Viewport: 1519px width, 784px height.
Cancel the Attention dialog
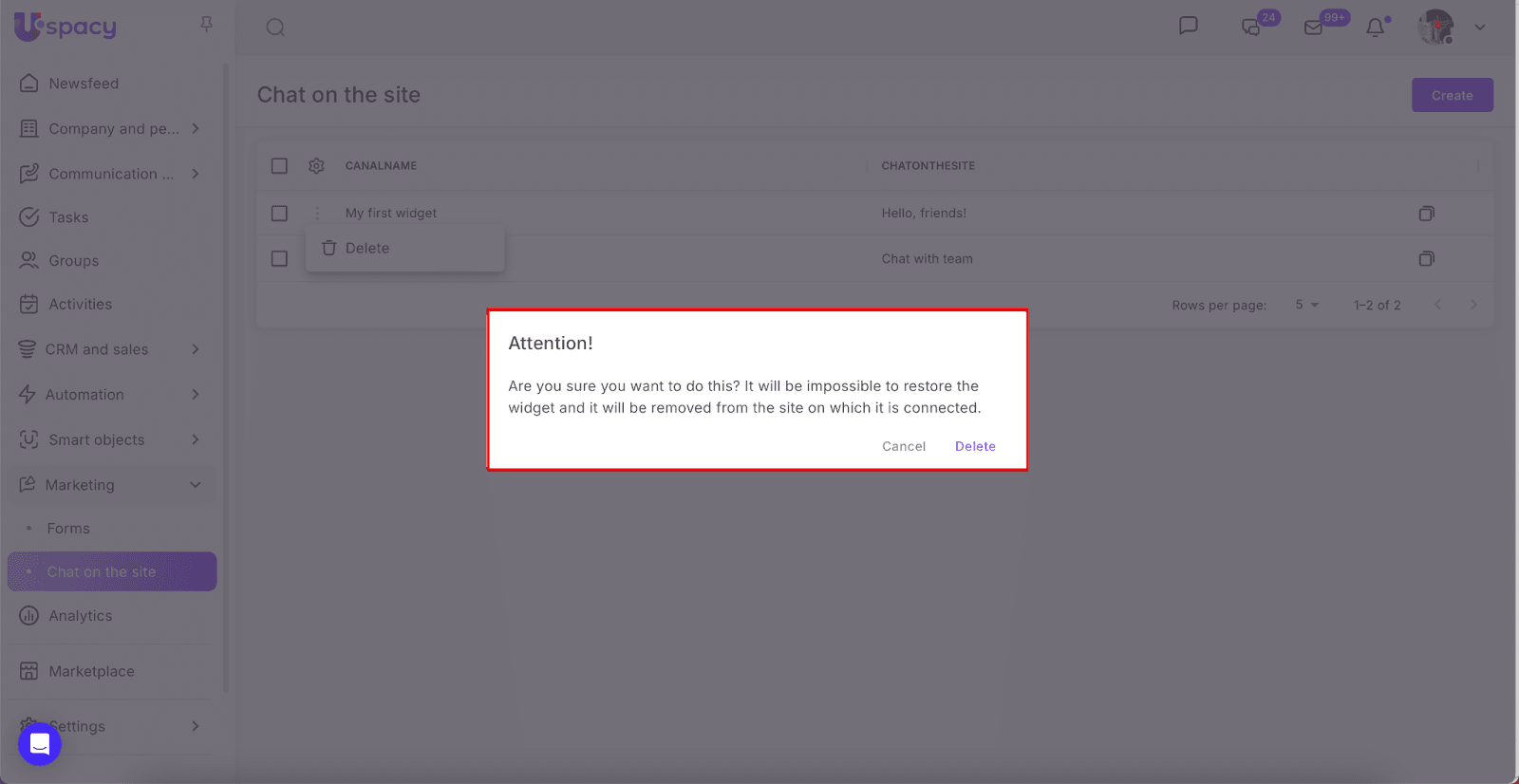[x=903, y=446]
